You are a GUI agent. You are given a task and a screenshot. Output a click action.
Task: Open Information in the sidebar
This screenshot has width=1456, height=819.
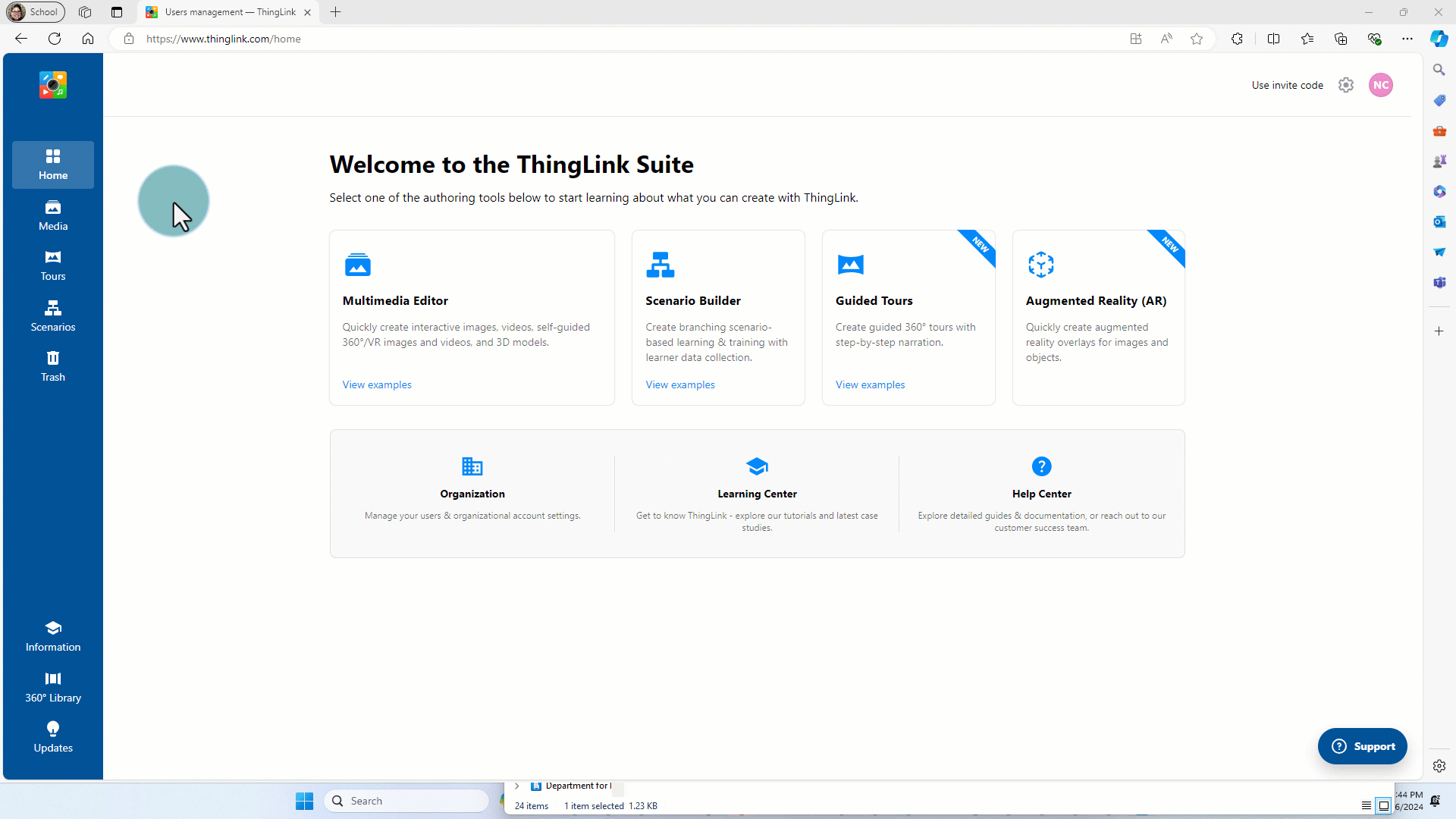53,637
